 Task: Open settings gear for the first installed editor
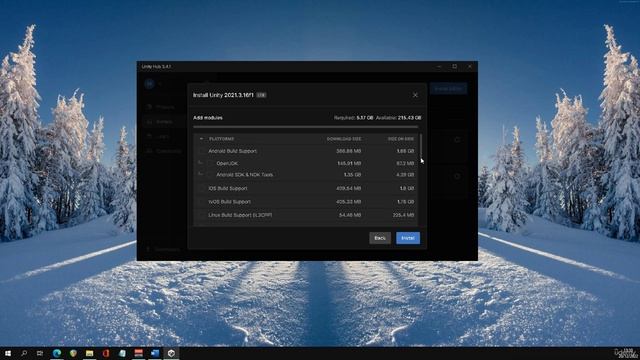[457, 140]
